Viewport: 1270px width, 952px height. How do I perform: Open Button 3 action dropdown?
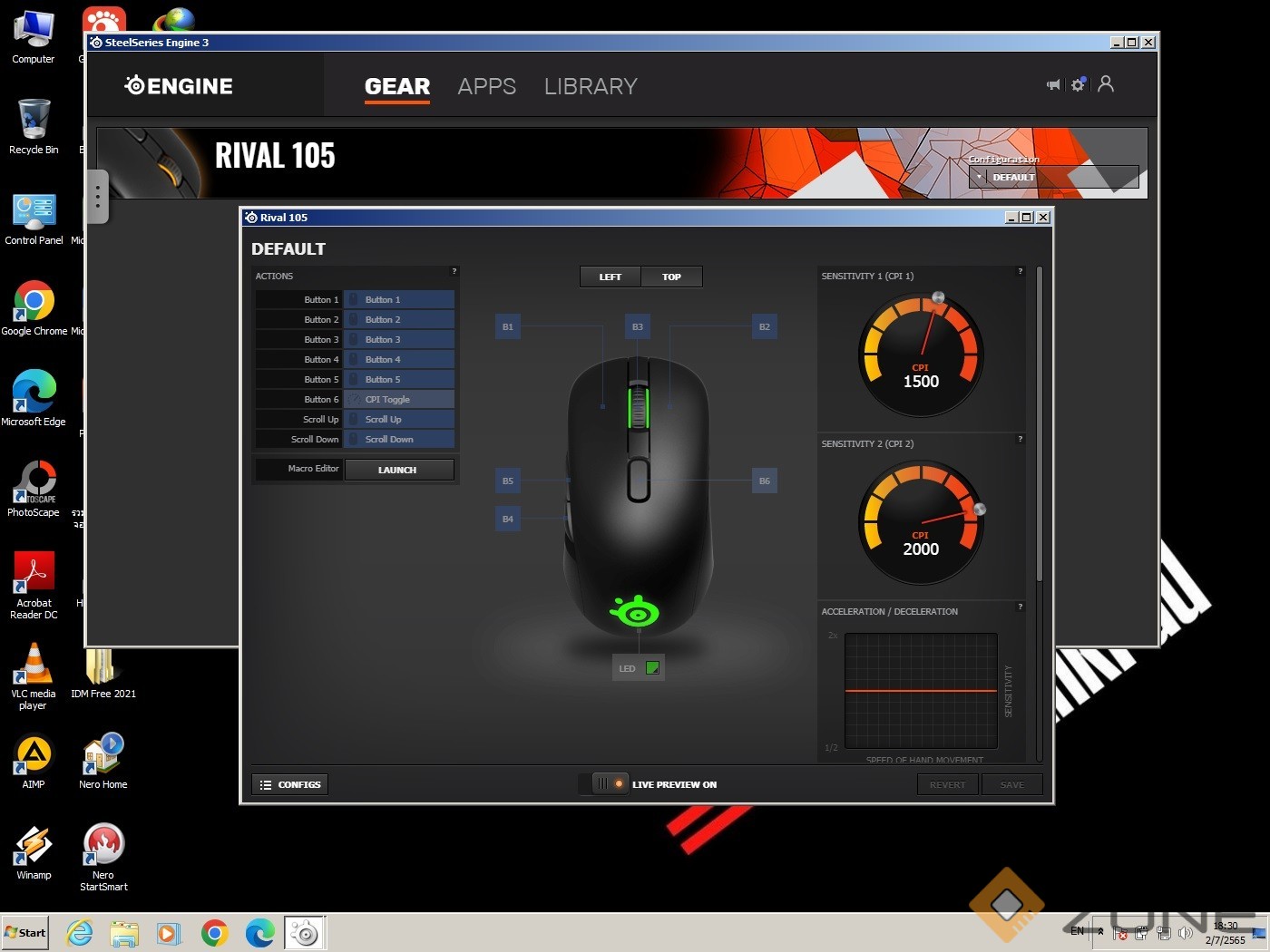click(x=400, y=339)
